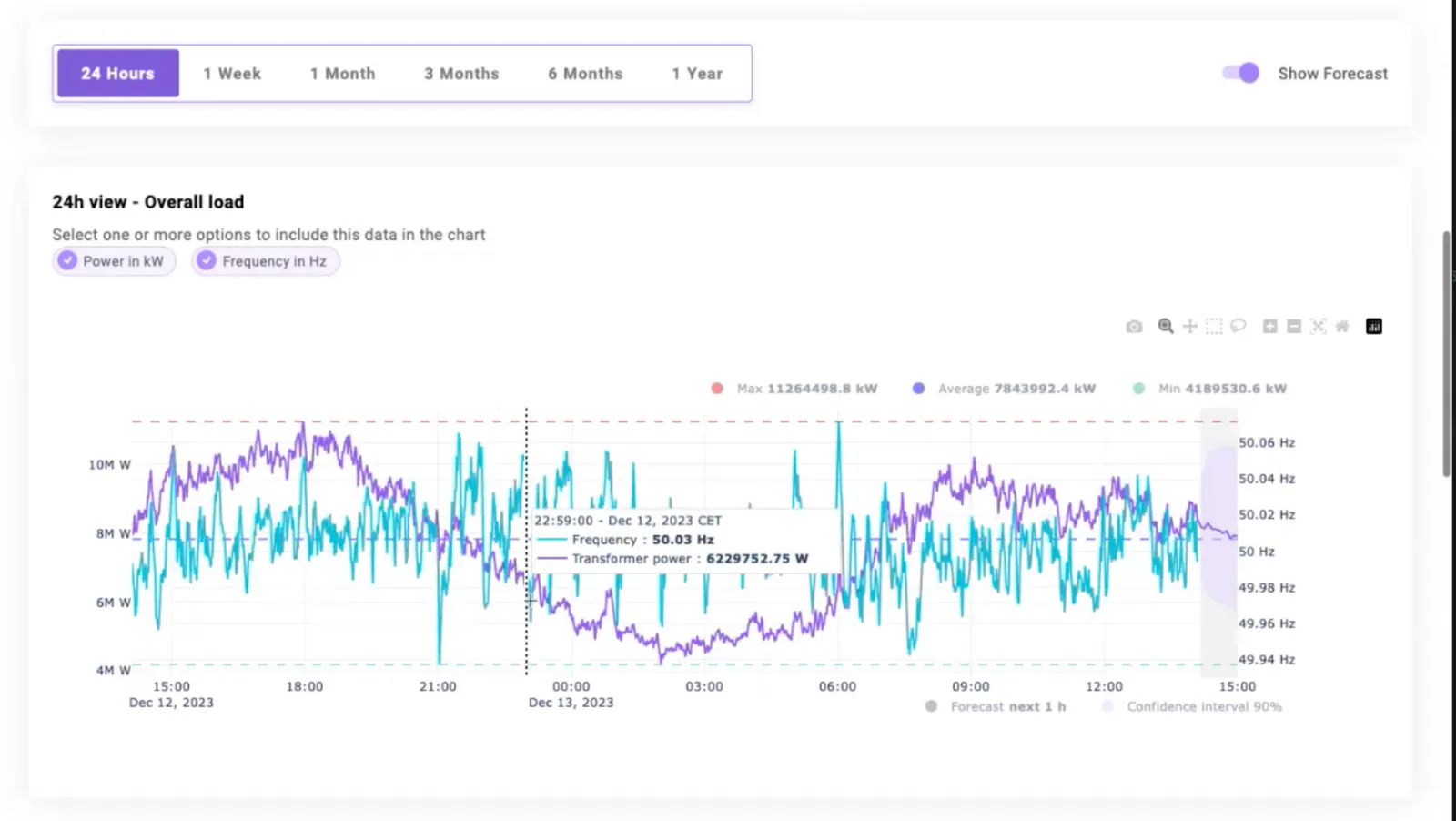Uncheck the Frequency in Hz option
The width and height of the screenshot is (1456, 821).
pyautogui.click(x=265, y=261)
